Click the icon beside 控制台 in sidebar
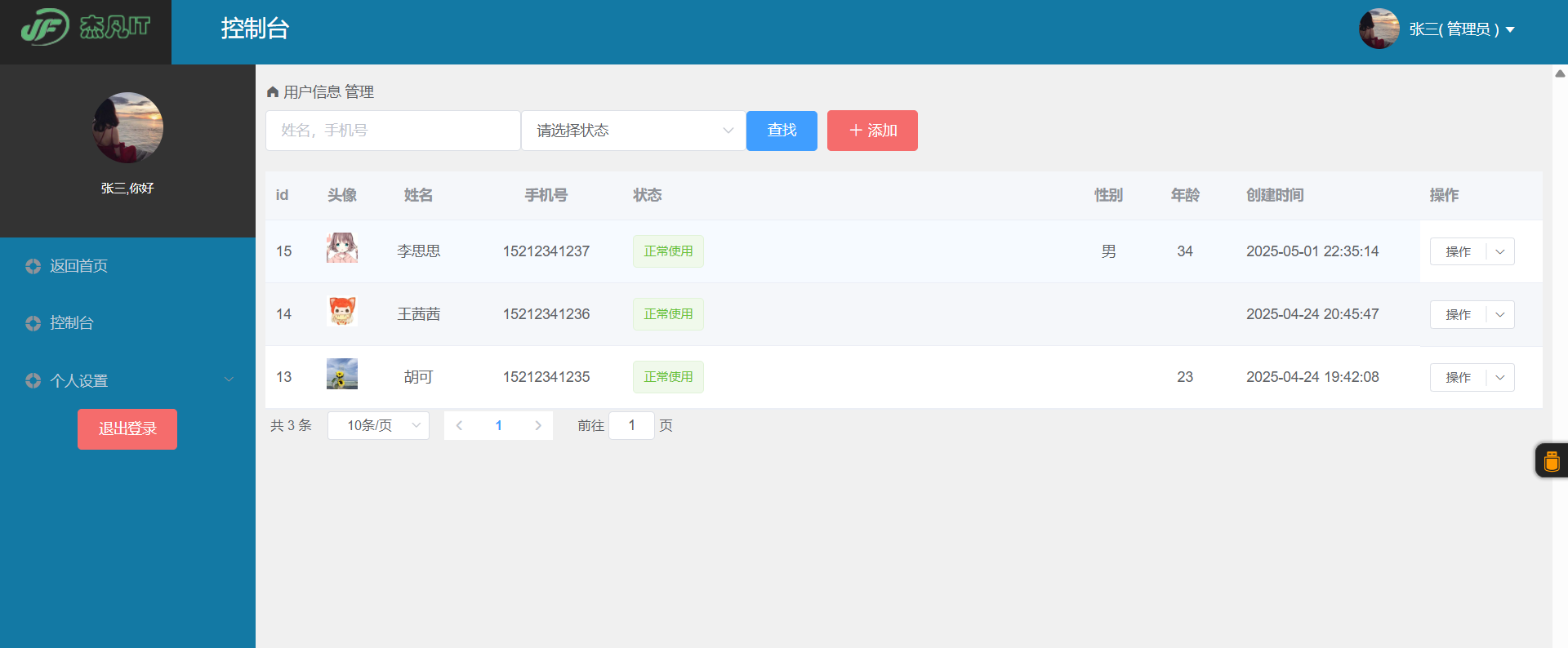Viewport: 1568px width, 648px height. click(33, 323)
